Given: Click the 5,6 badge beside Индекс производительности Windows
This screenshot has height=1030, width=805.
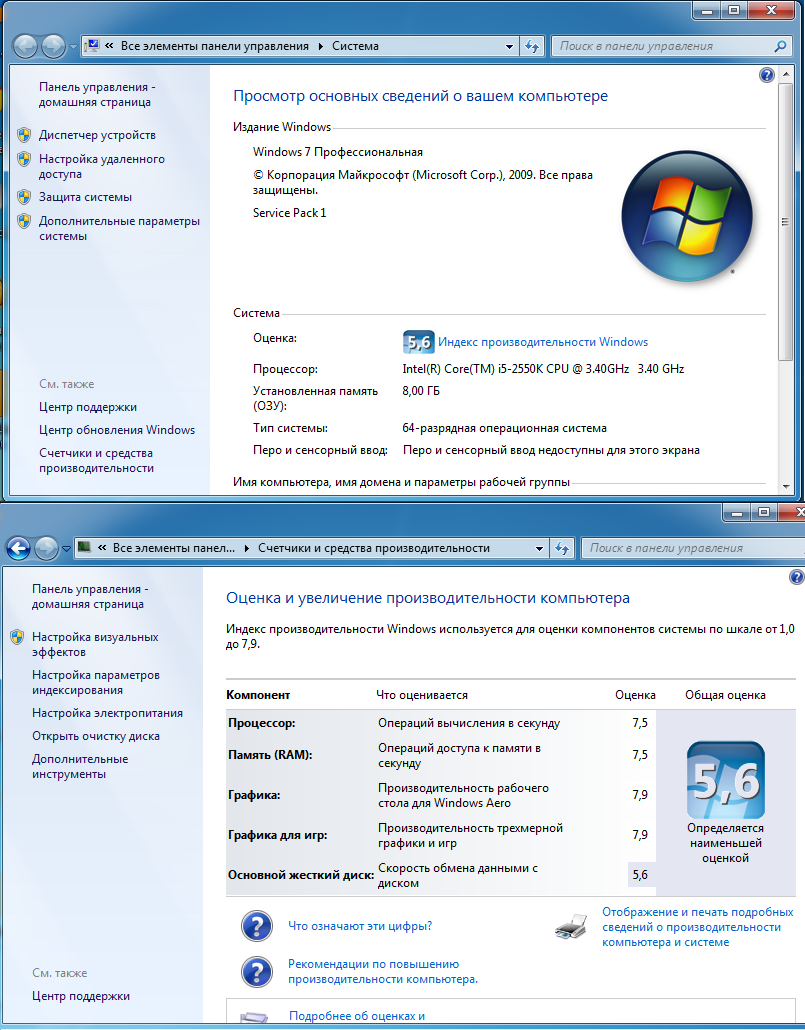Looking at the screenshot, I should tap(417, 341).
